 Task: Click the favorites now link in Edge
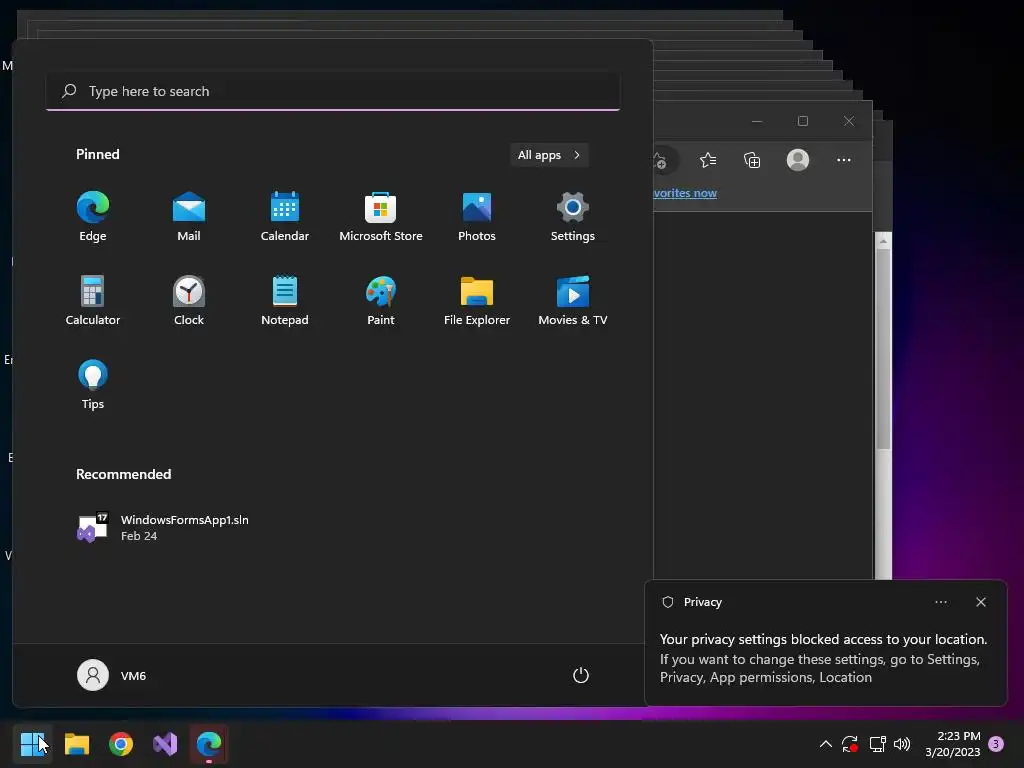pyautogui.click(x=686, y=193)
